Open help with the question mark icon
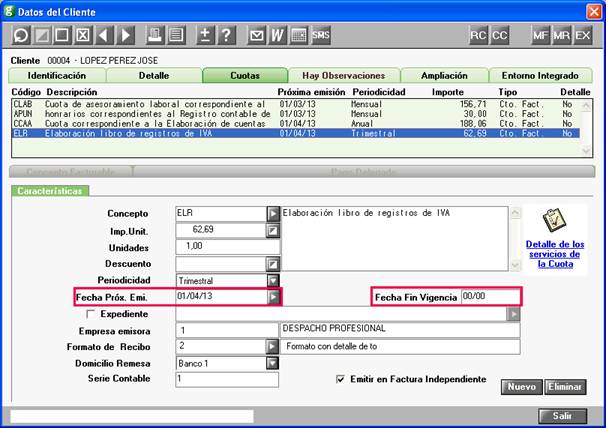 coord(226,36)
